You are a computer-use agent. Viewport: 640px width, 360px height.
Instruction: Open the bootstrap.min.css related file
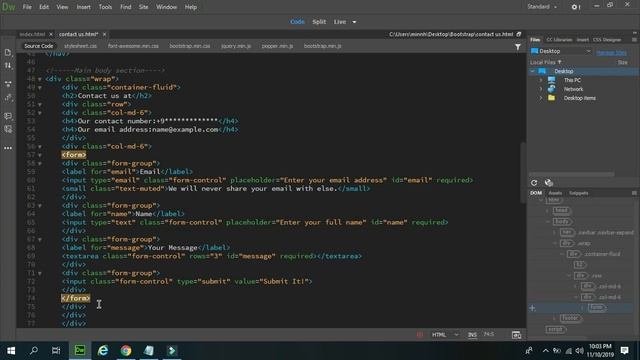pyautogui.click(x=190, y=46)
